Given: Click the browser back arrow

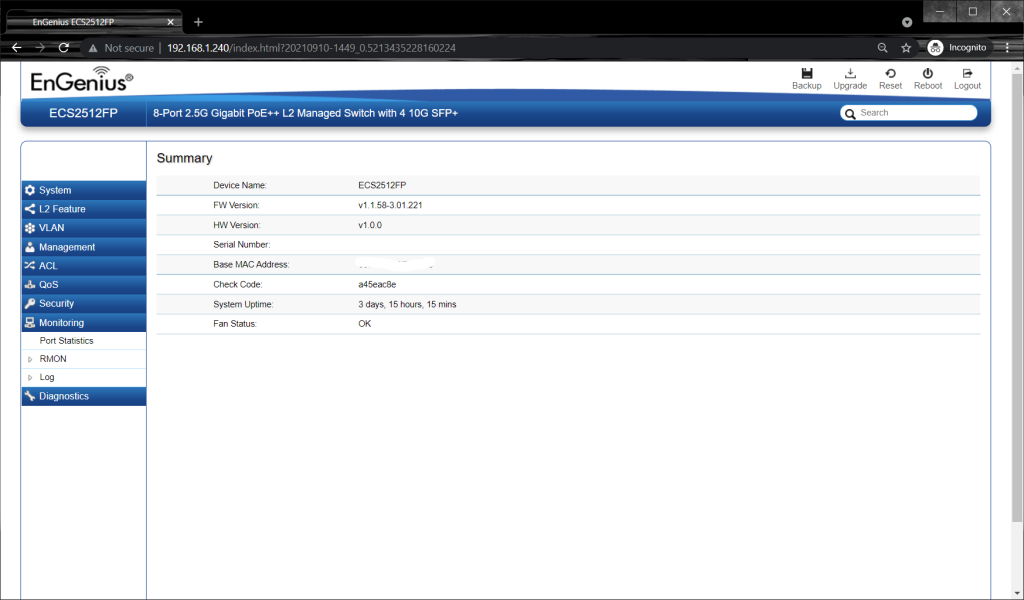Looking at the screenshot, I should tap(17, 48).
